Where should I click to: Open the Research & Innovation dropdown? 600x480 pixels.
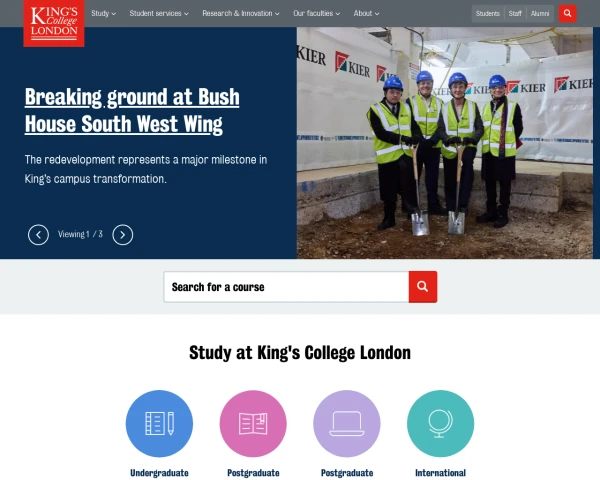click(241, 13)
